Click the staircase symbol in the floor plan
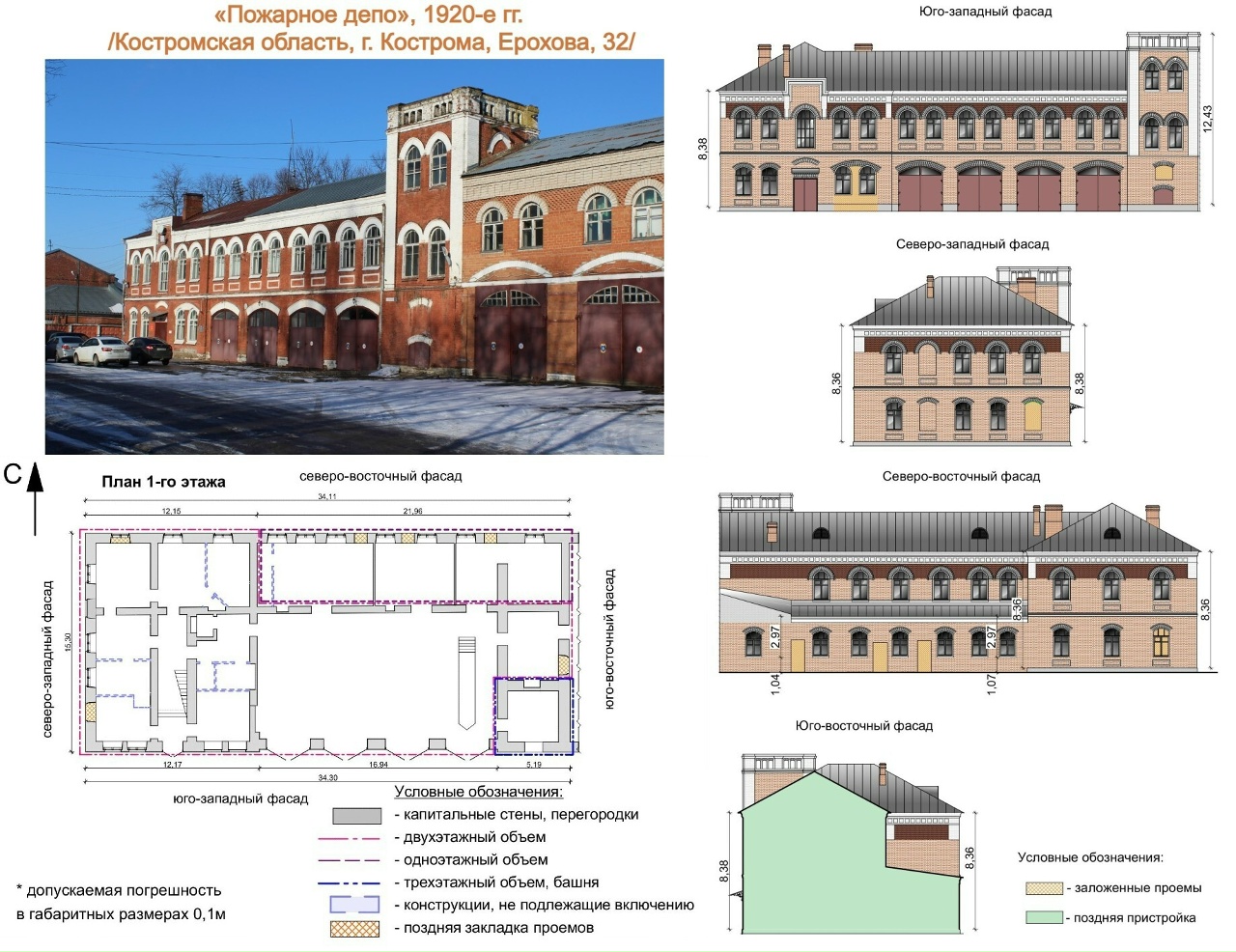Image resolution: width=1236 pixels, height=952 pixels. (171, 692)
